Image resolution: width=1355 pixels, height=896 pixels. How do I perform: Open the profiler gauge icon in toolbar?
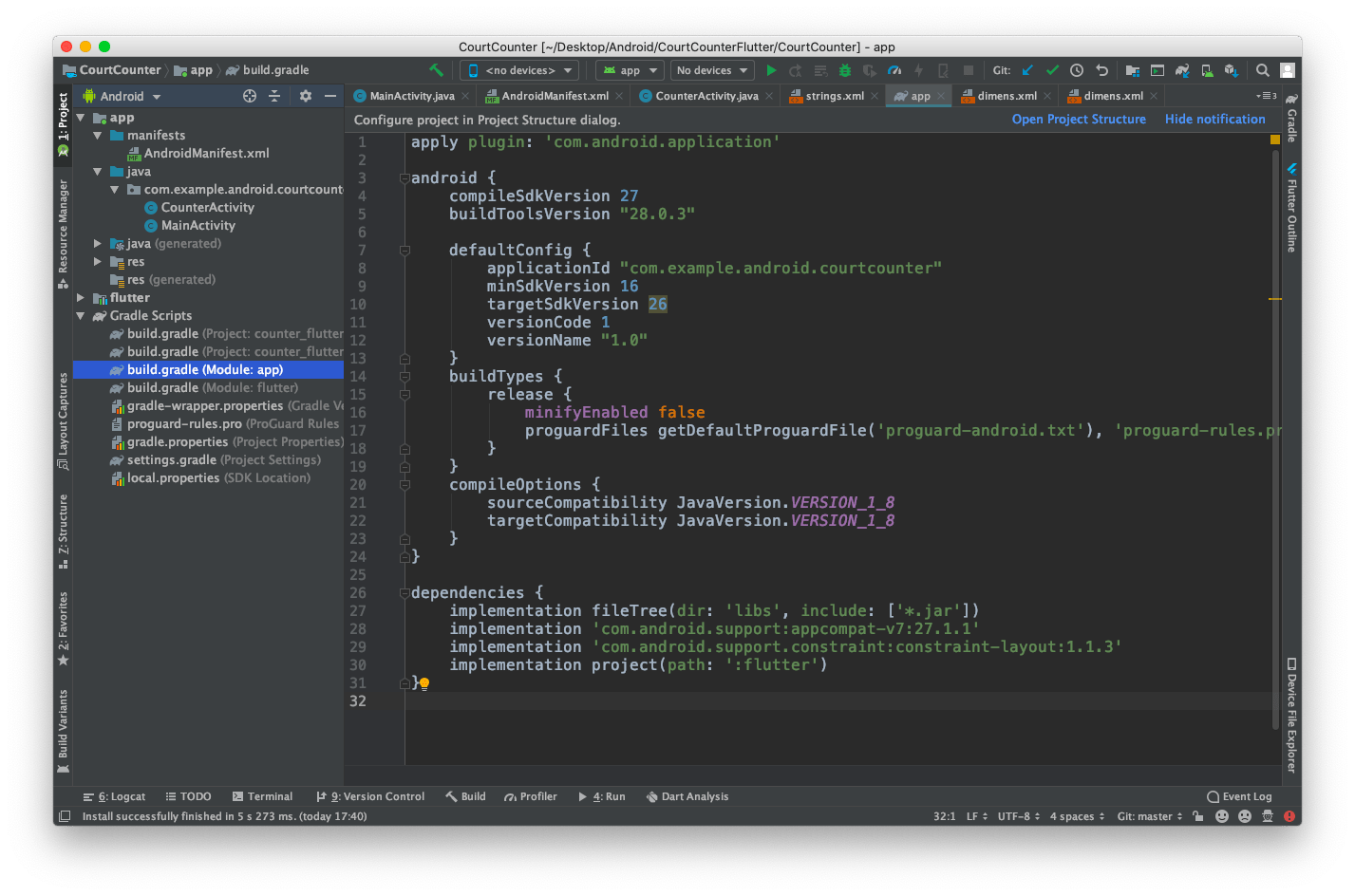pyautogui.click(x=894, y=70)
